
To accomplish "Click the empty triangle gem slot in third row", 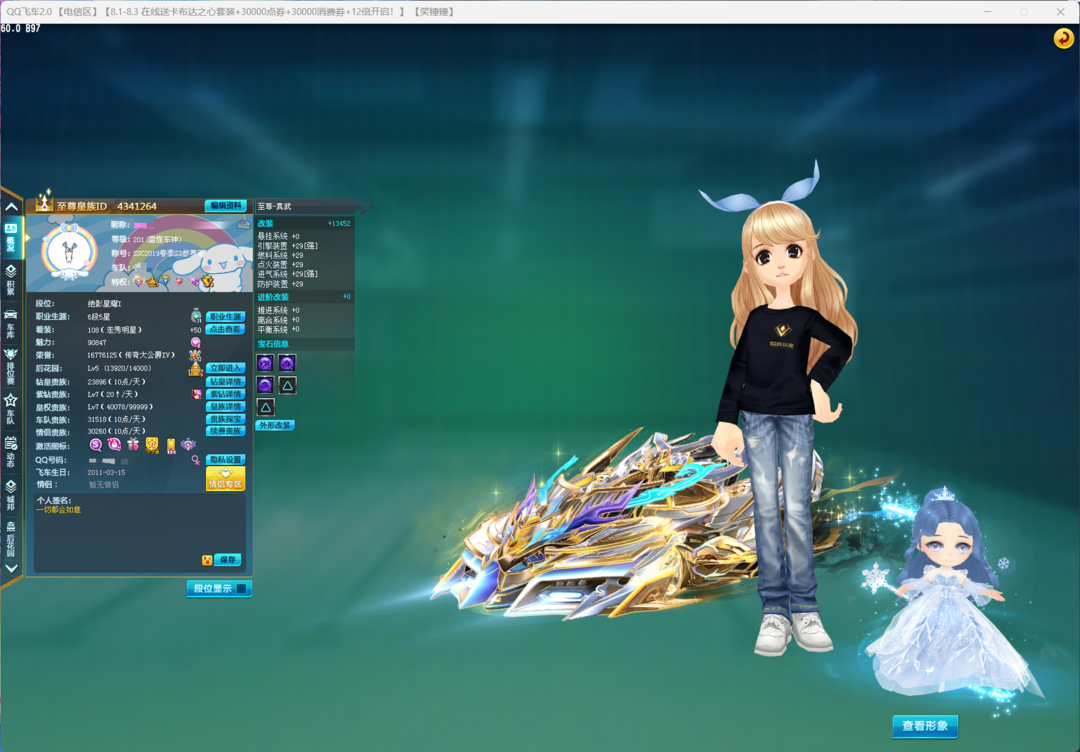I will 265,407.
